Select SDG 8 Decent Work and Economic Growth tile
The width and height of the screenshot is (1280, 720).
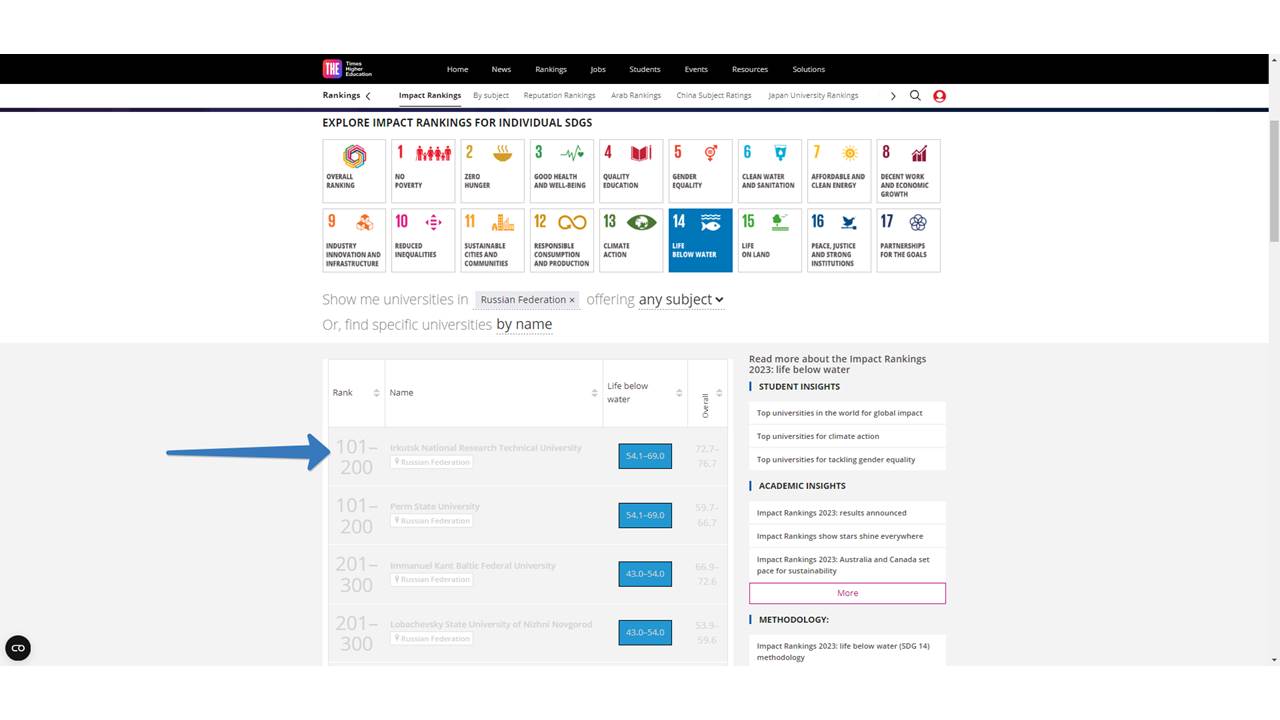point(908,171)
